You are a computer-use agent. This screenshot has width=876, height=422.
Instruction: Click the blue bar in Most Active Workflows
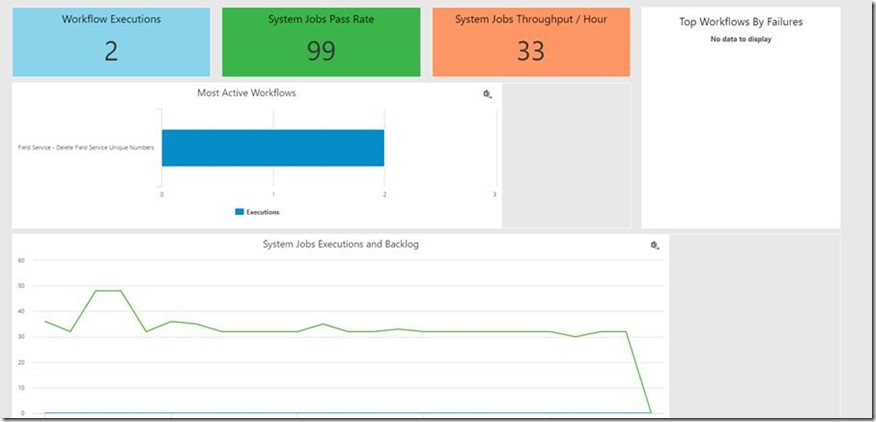pos(273,148)
